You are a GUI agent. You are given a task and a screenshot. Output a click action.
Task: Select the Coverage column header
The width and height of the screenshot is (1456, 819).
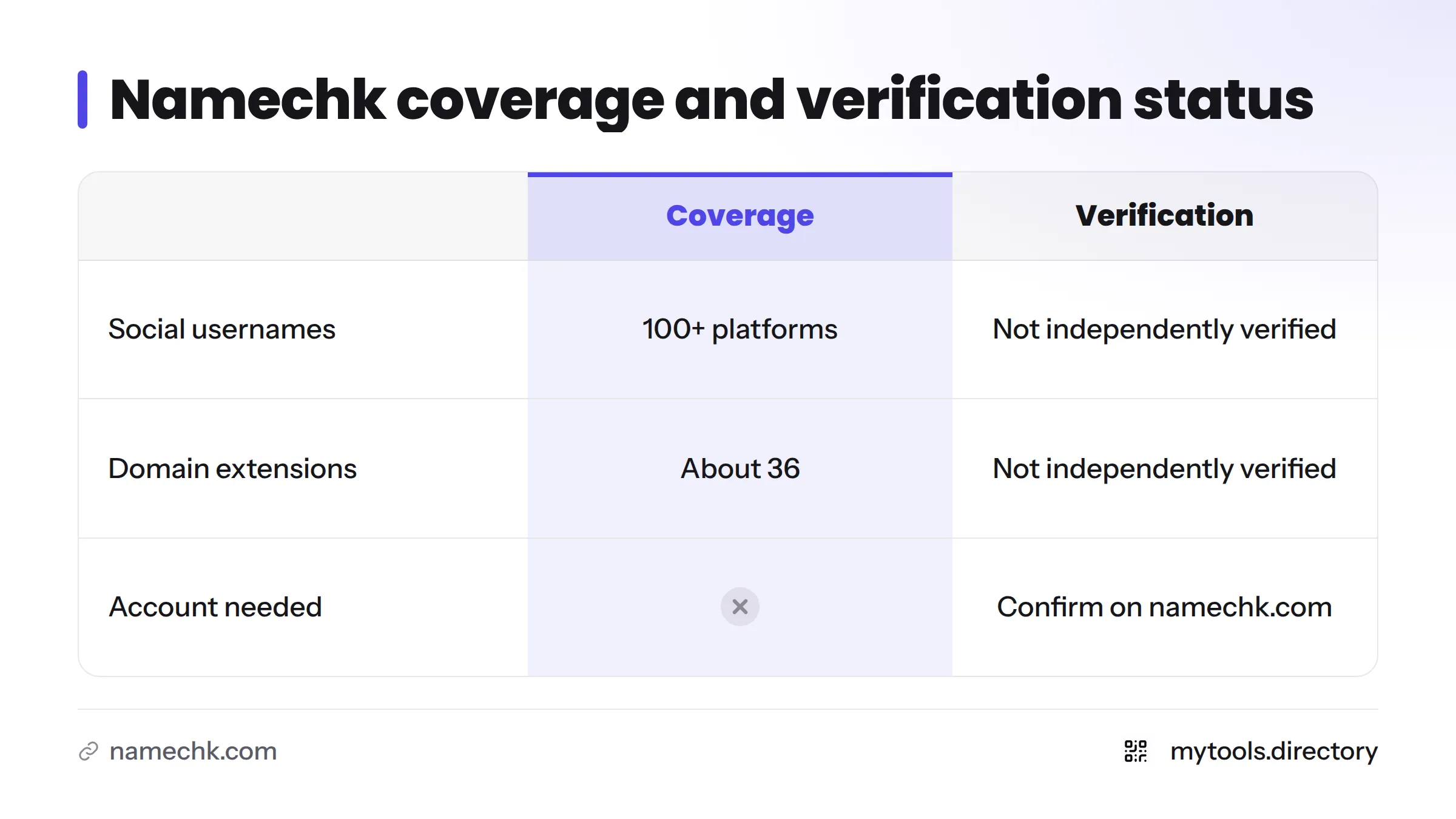740,216
